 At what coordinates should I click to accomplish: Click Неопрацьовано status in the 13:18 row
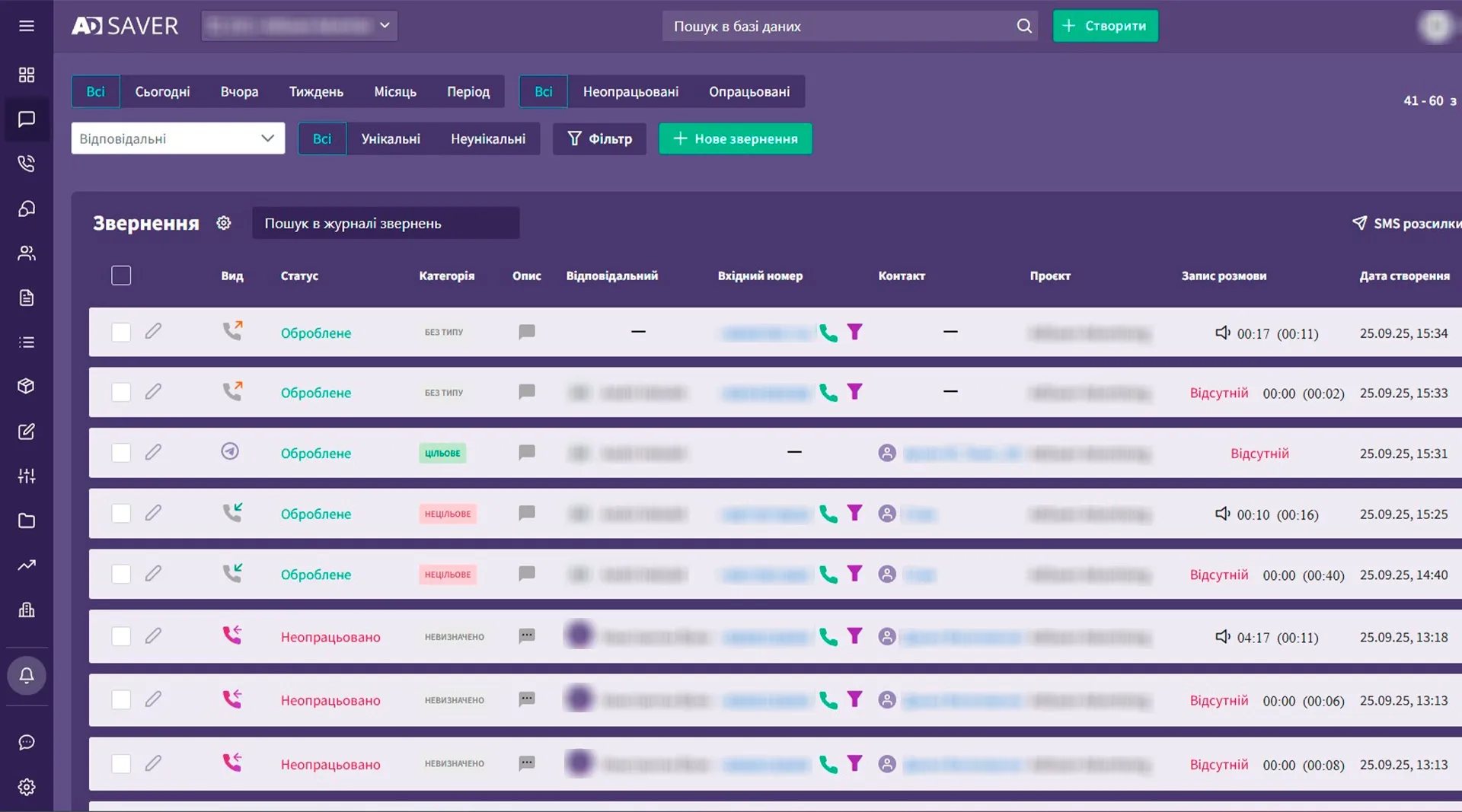(330, 637)
